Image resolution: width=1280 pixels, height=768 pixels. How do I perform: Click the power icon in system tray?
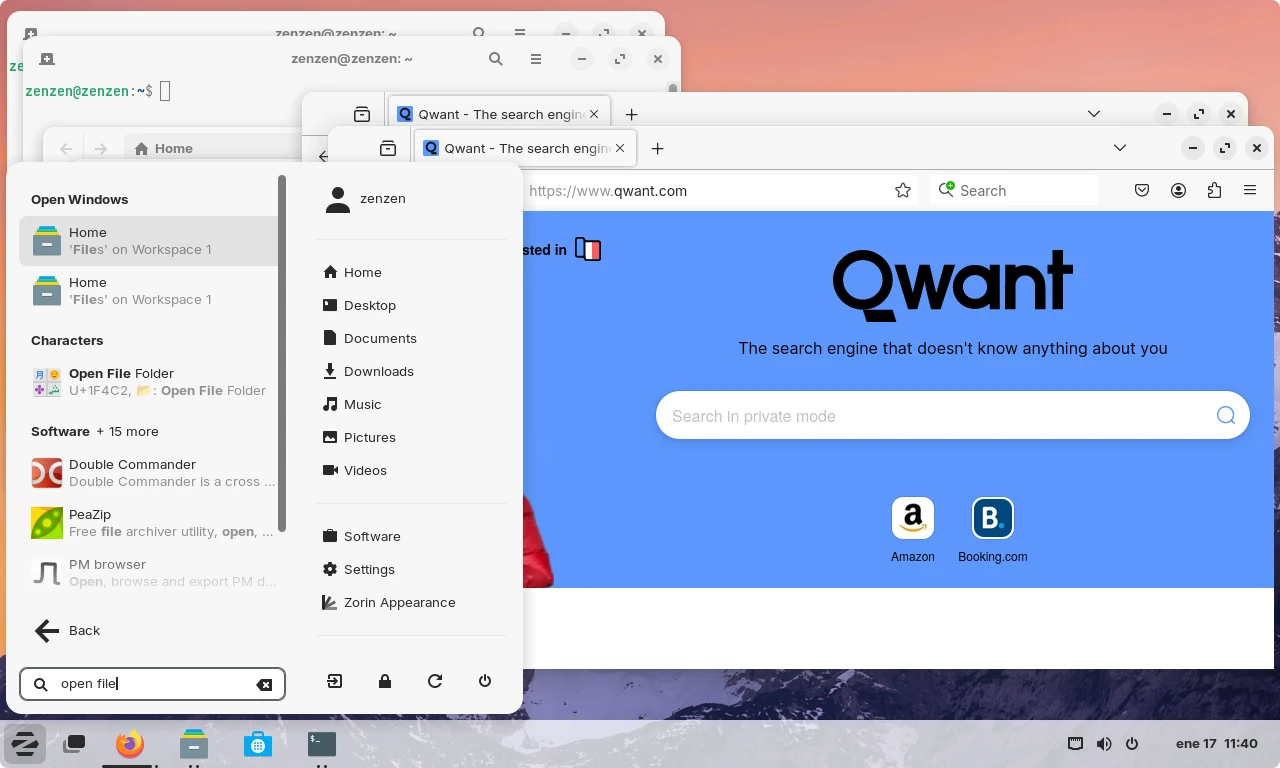tap(1132, 744)
